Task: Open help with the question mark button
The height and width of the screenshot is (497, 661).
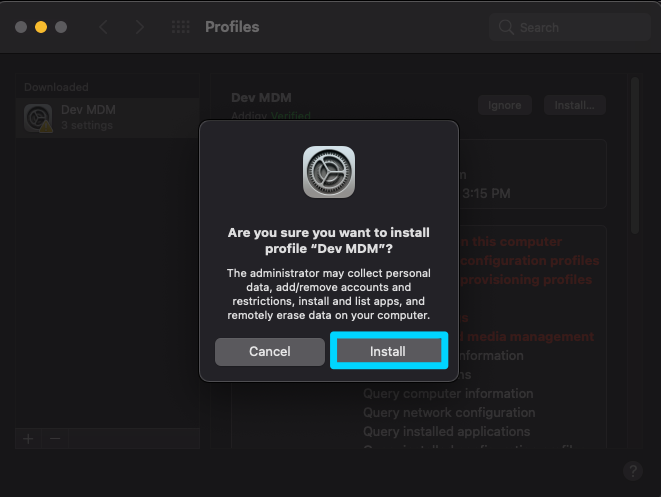Action: (x=633, y=471)
